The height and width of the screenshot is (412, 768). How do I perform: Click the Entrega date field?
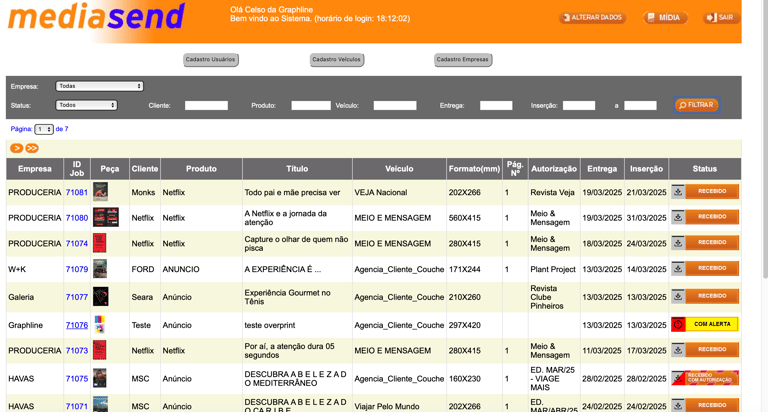tap(496, 105)
